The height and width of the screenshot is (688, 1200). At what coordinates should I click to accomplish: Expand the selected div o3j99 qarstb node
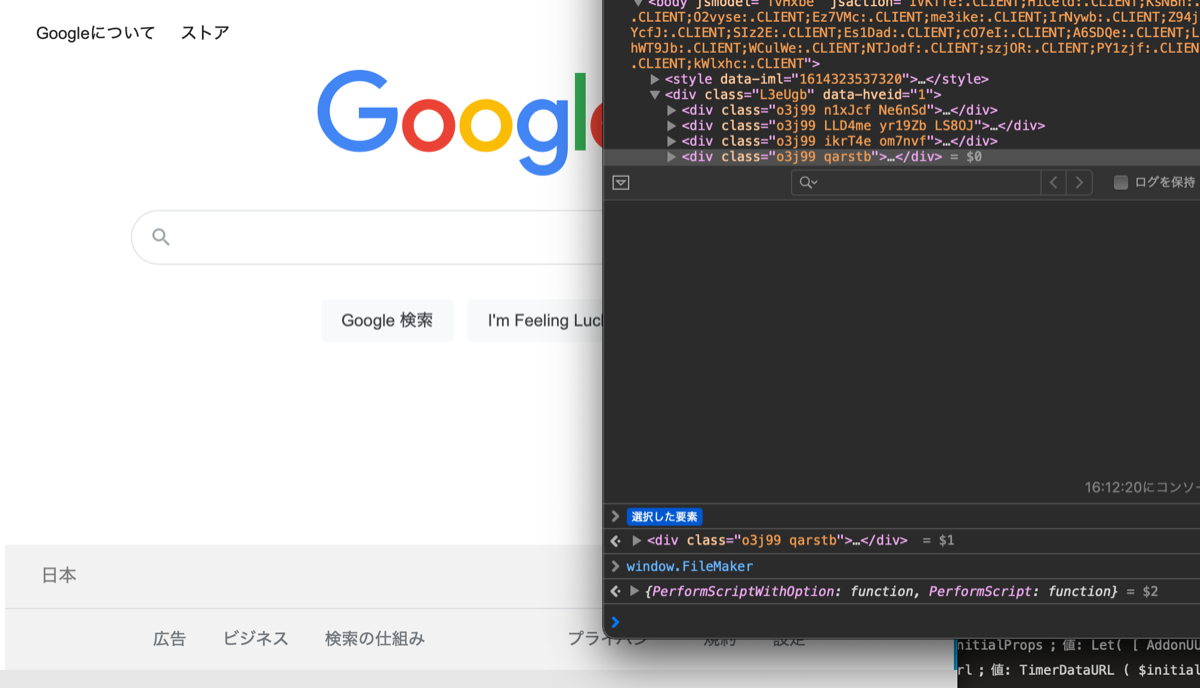tap(672, 157)
